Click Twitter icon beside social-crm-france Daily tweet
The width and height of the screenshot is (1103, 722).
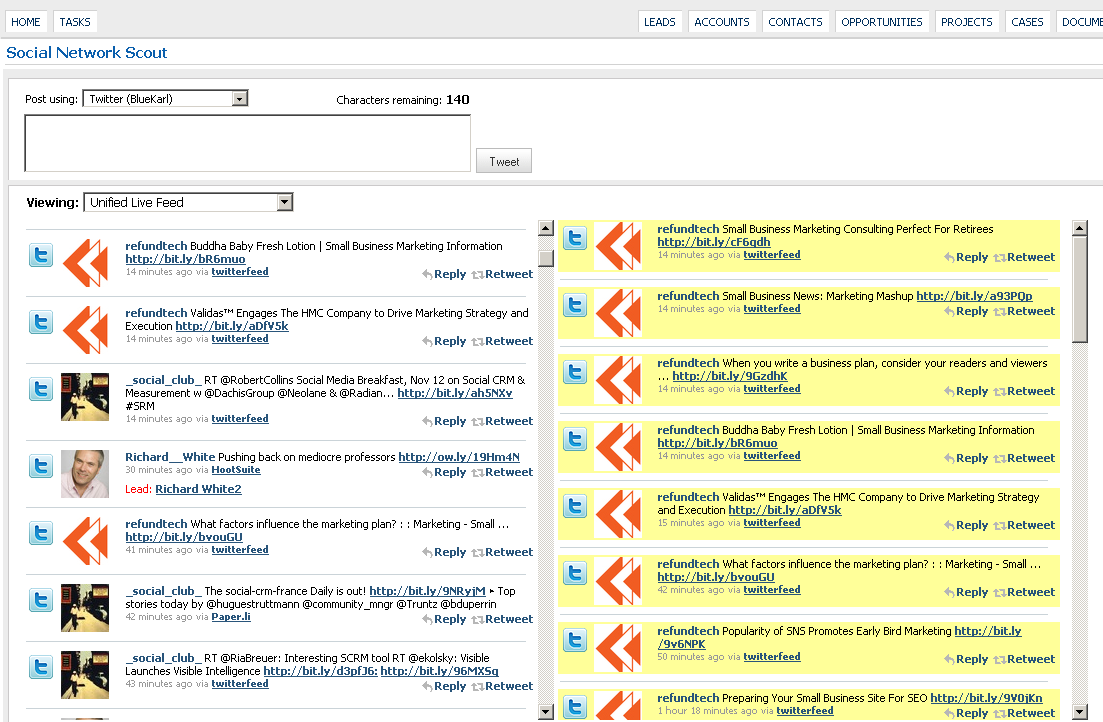pos(41,600)
